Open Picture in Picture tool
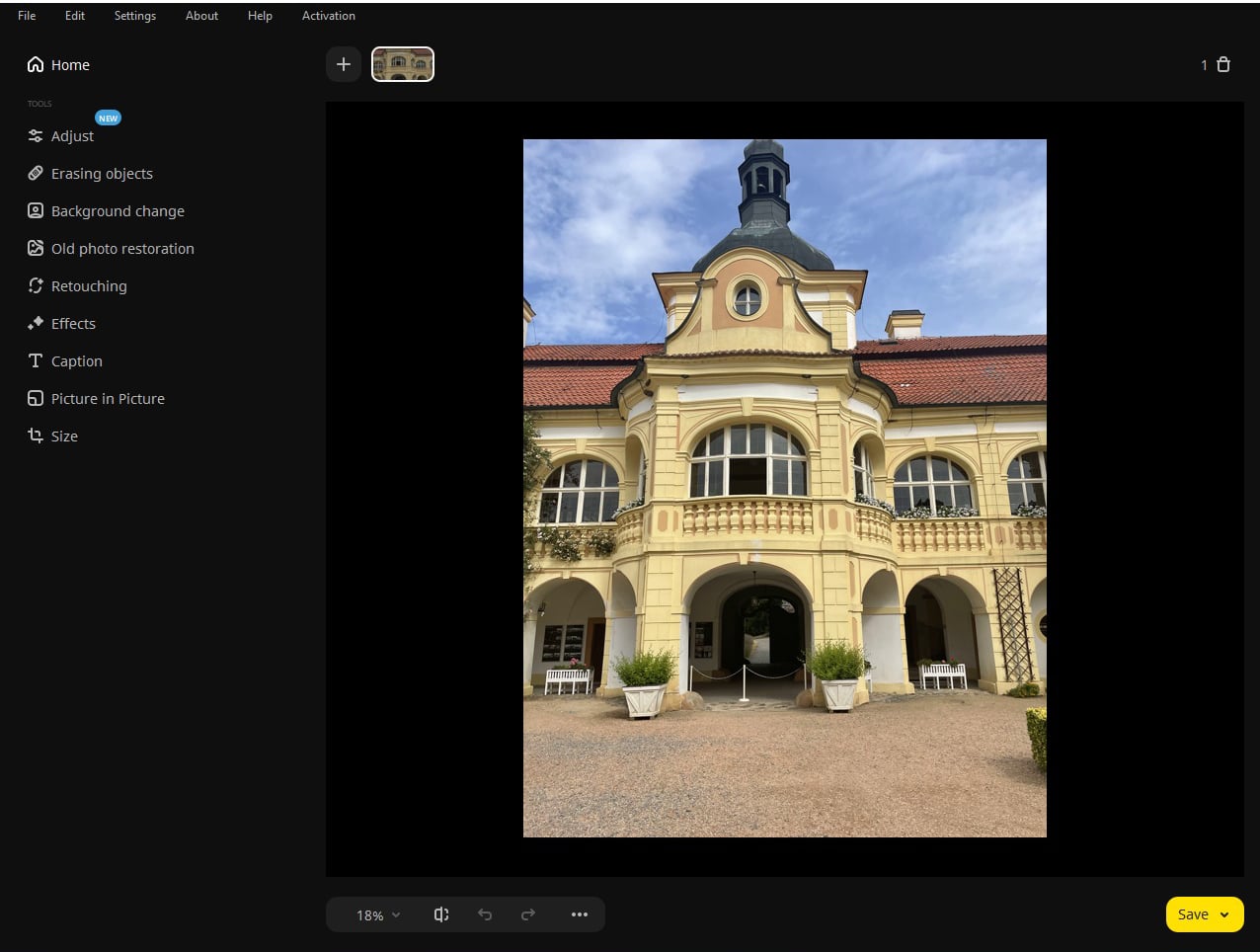Image resolution: width=1260 pixels, height=952 pixels. (x=108, y=398)
